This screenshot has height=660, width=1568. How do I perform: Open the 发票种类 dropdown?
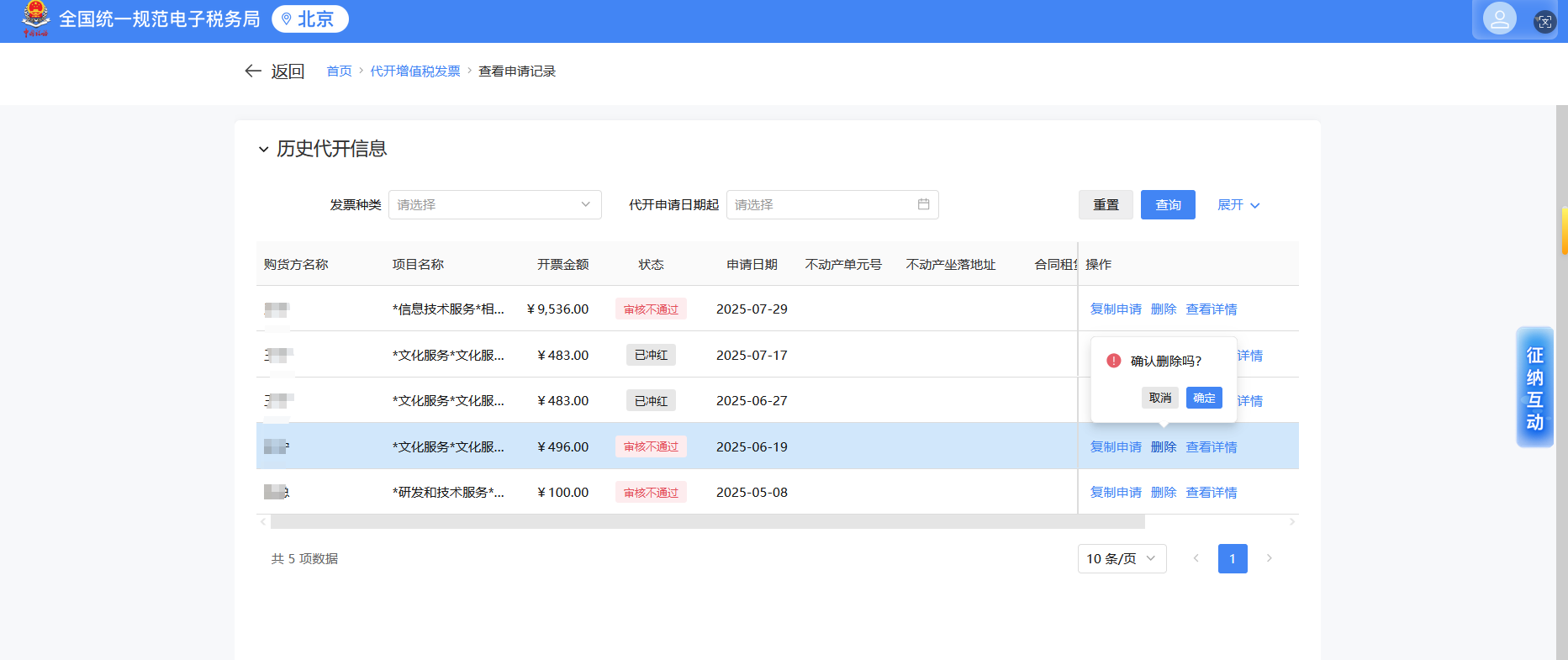[495, 205]
